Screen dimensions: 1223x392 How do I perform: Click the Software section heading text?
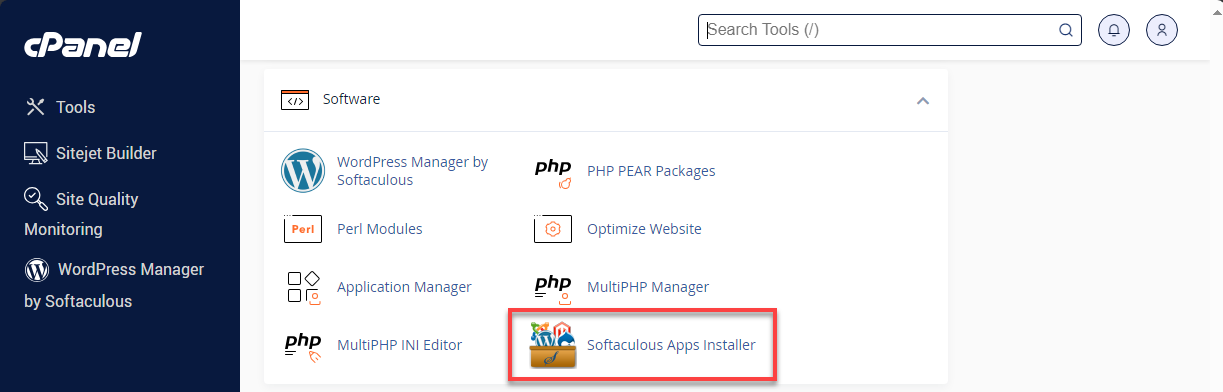pyautogui.click(x=351, y=100)
